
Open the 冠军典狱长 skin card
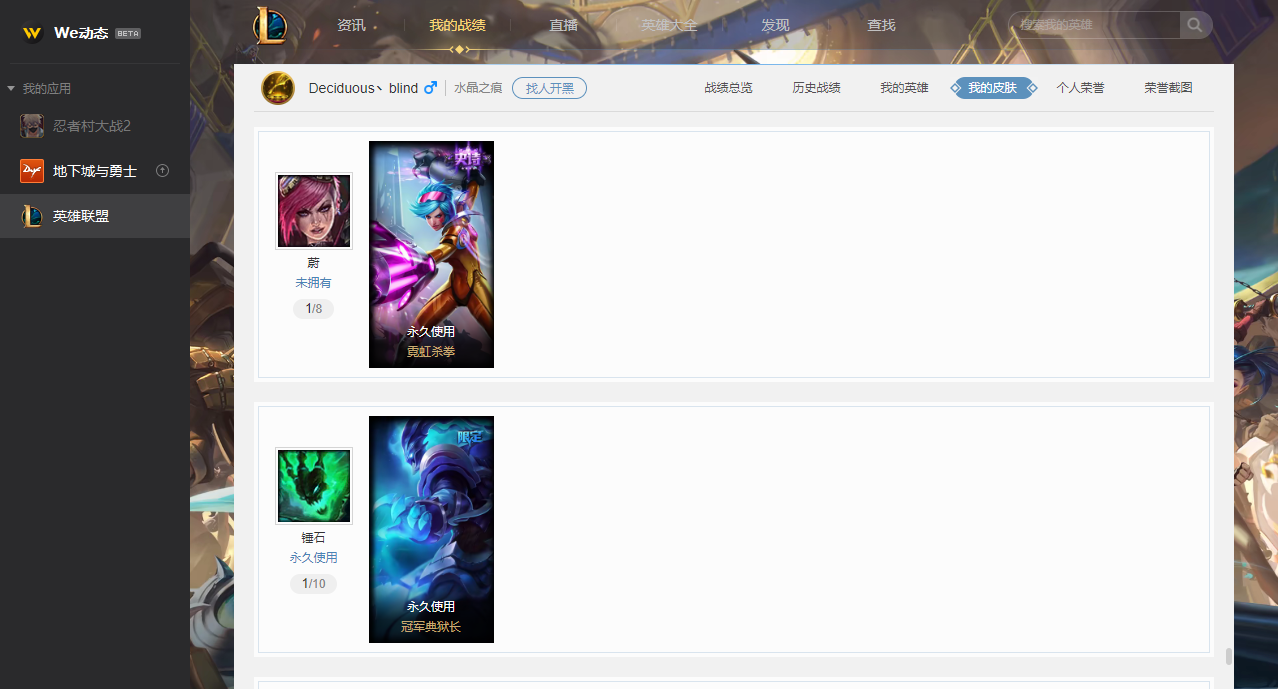(431, 529)
